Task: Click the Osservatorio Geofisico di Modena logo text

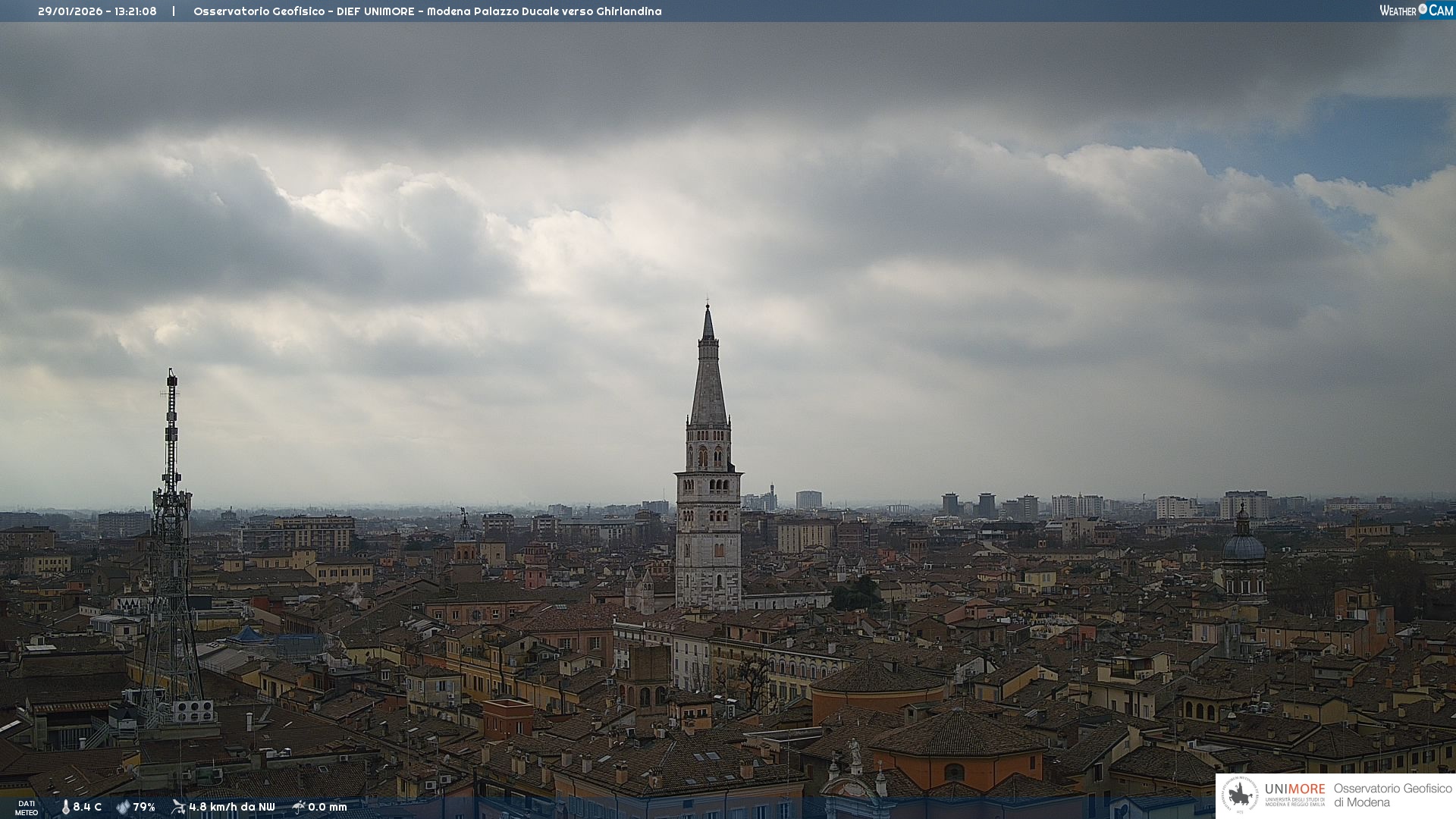Action: [1392, 795]
